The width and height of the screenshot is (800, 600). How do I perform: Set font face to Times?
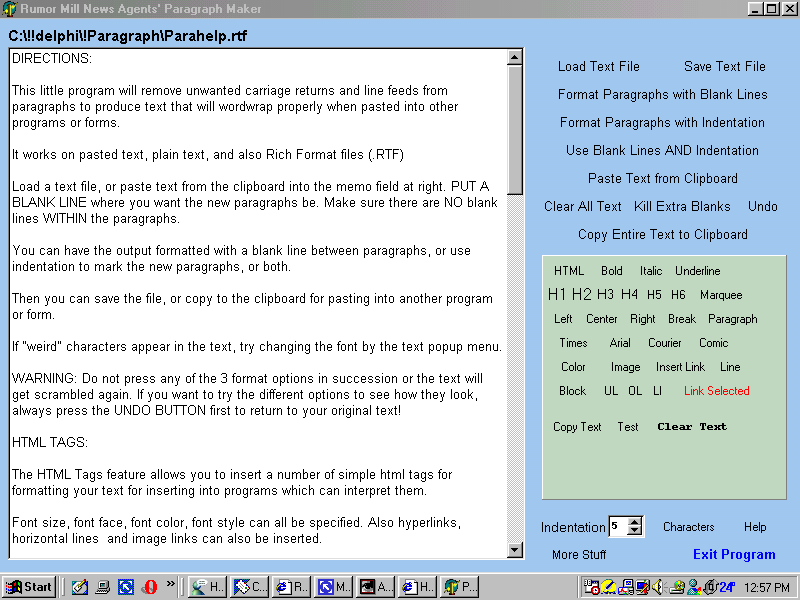[573, 343]
